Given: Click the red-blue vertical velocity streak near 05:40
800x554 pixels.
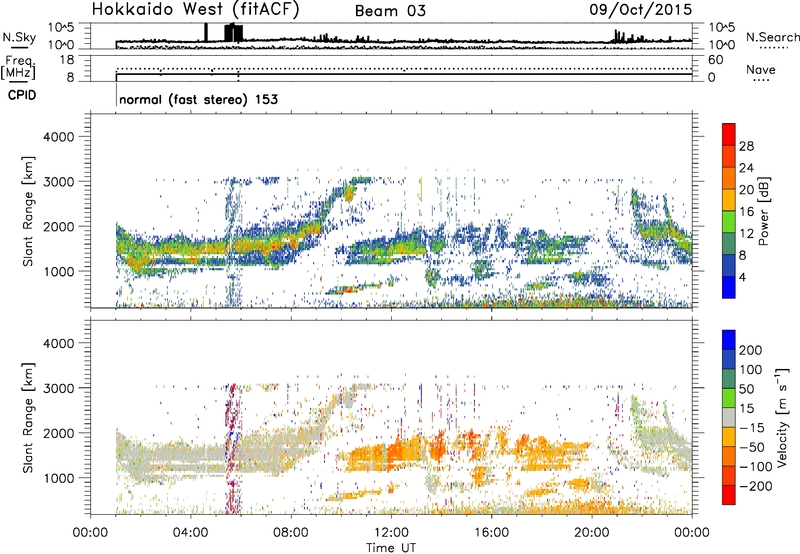Looking at the screenshot, I should click(x=233, y=449).
